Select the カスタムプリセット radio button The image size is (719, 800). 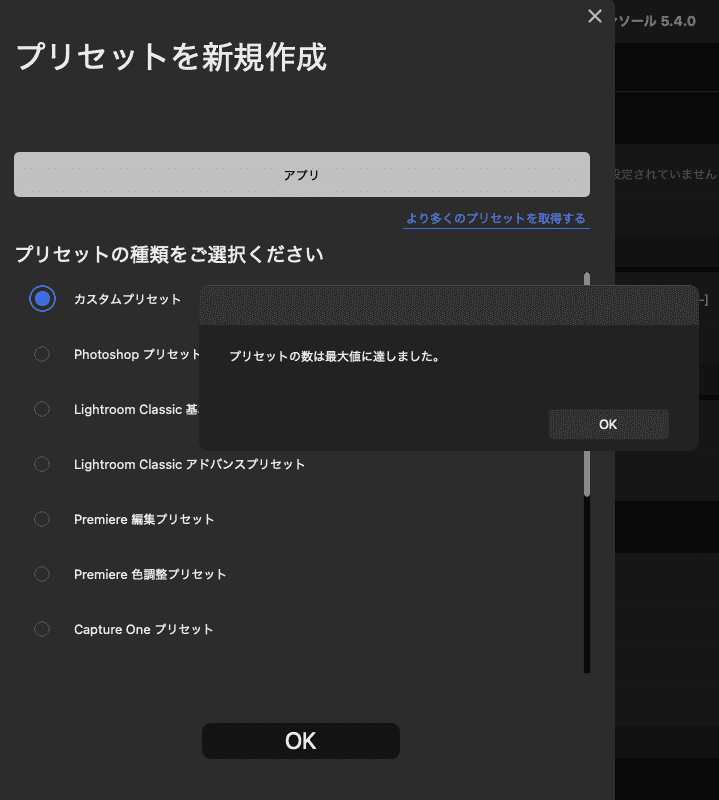click(42, 299)
